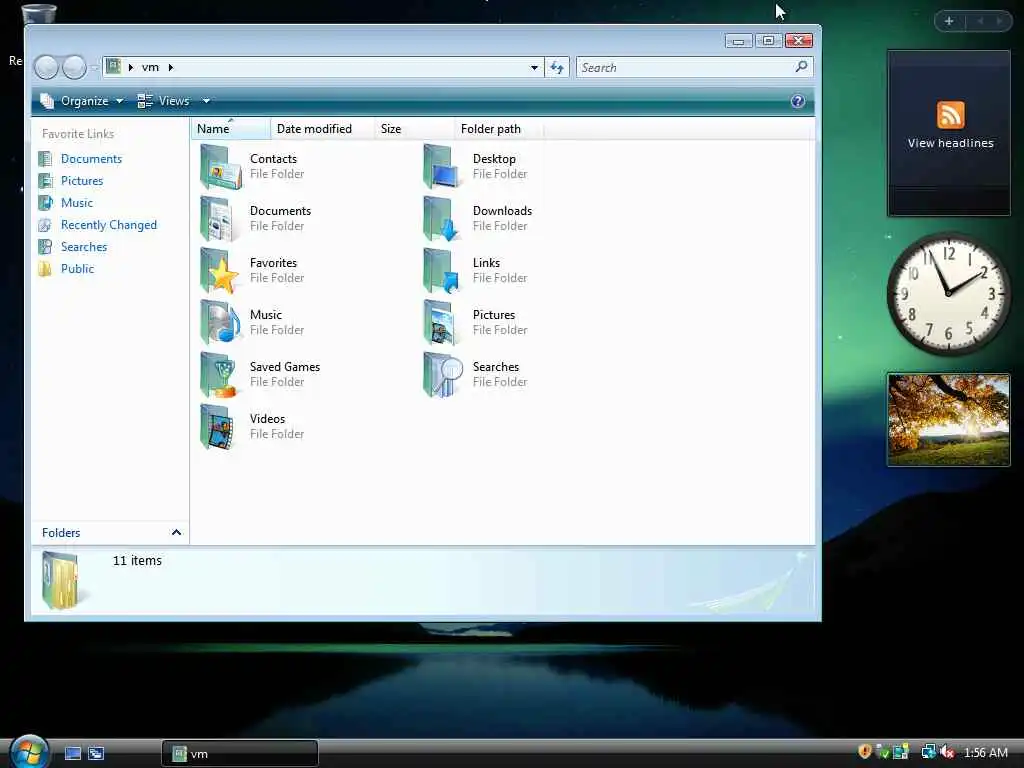The image size is (1024, 768).
Task: Click the Back navigation button
Action: click(x=46, y=67)
